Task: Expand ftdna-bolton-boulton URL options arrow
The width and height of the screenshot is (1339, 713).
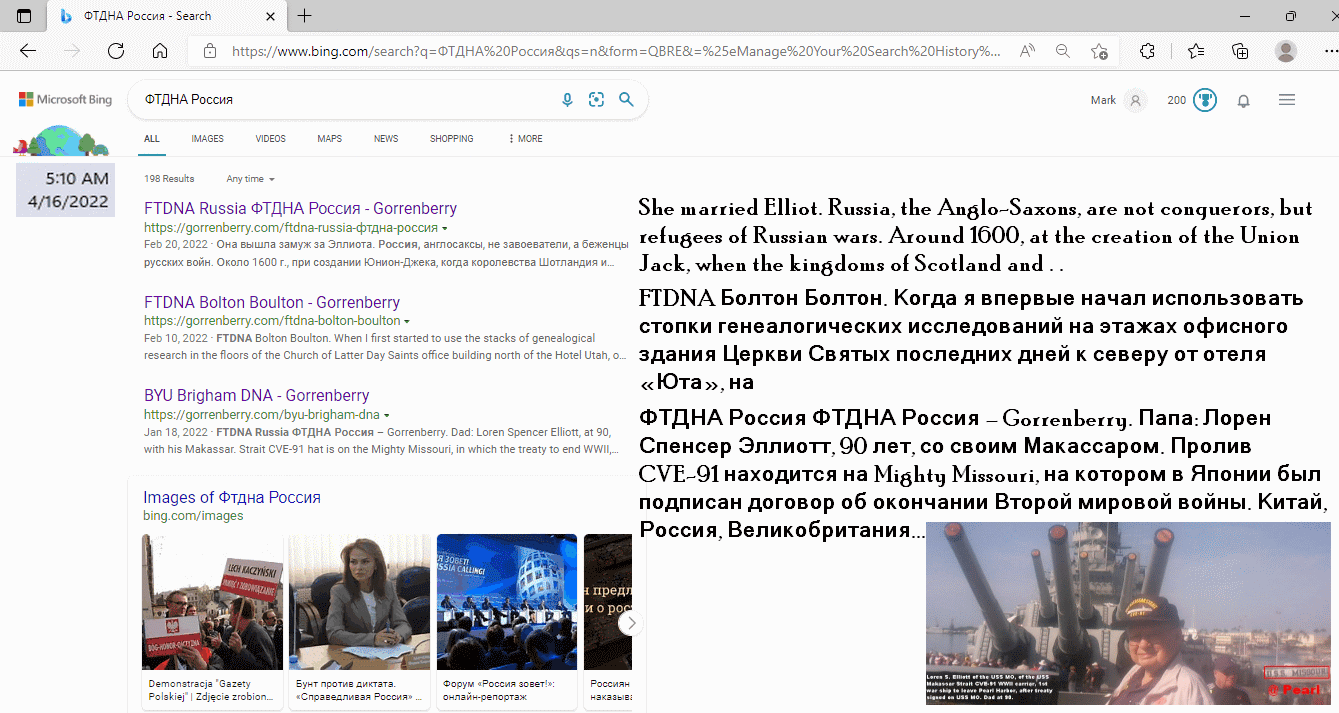Action: [x=407, y=321]
